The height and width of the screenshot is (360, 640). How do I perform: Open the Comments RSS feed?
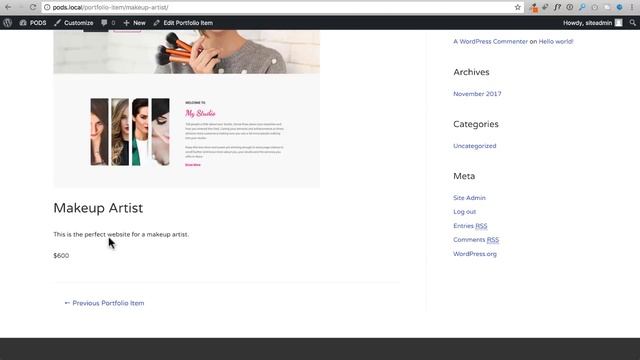click(476, 240)
